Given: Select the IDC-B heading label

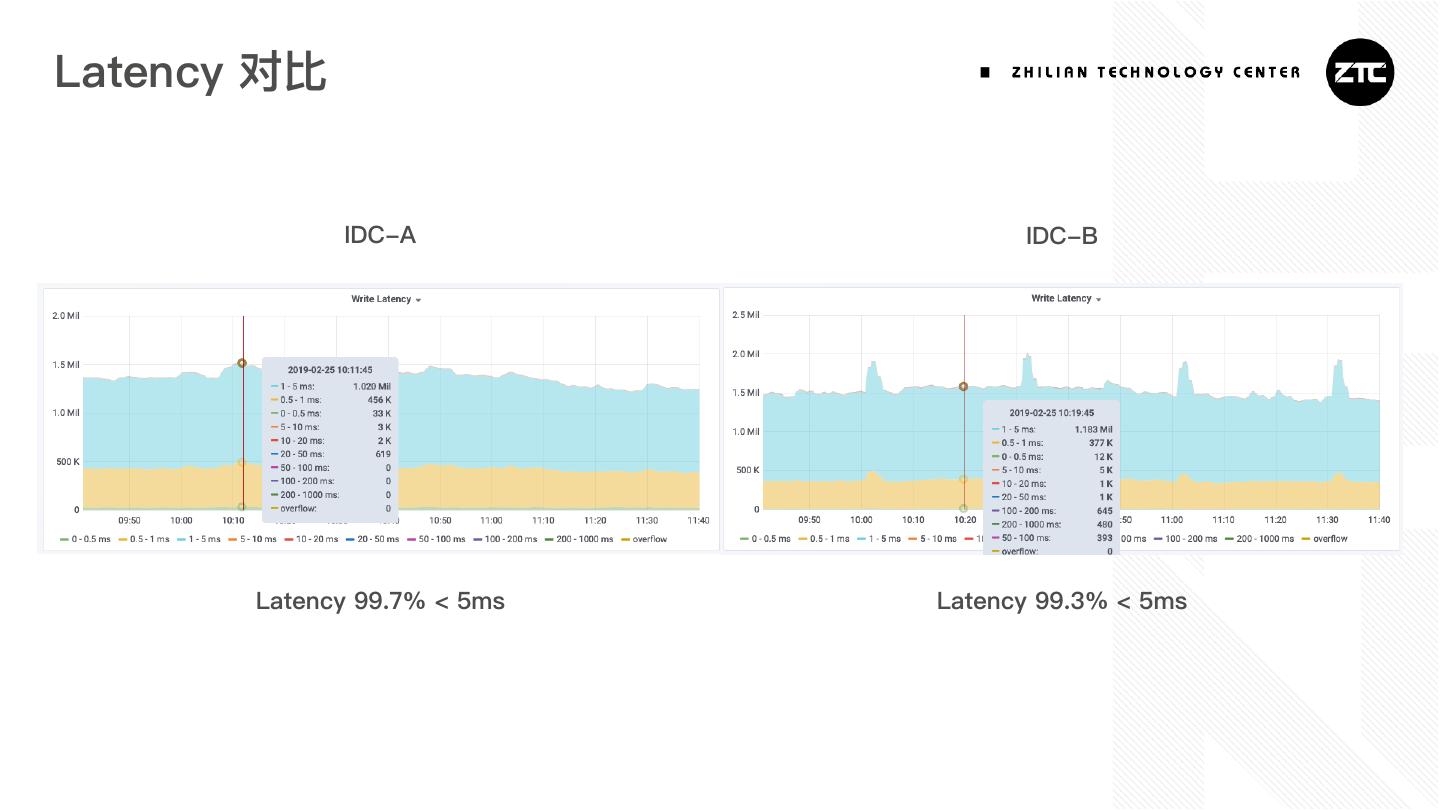Looking at the screenshot, I should point(1061,236).
